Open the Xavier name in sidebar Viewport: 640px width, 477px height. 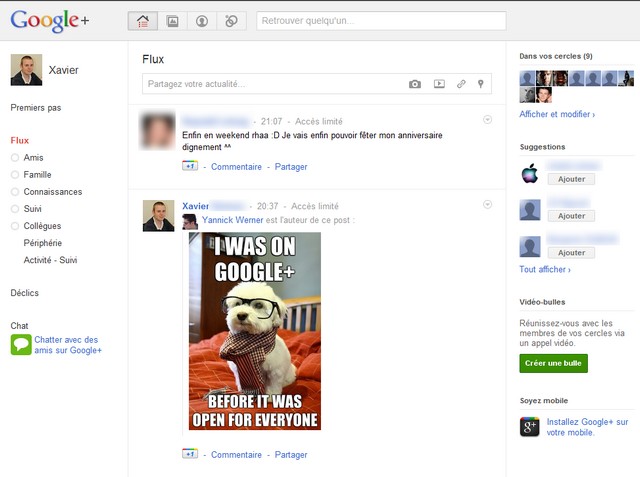pyautogui.click(x=63, y=70)
